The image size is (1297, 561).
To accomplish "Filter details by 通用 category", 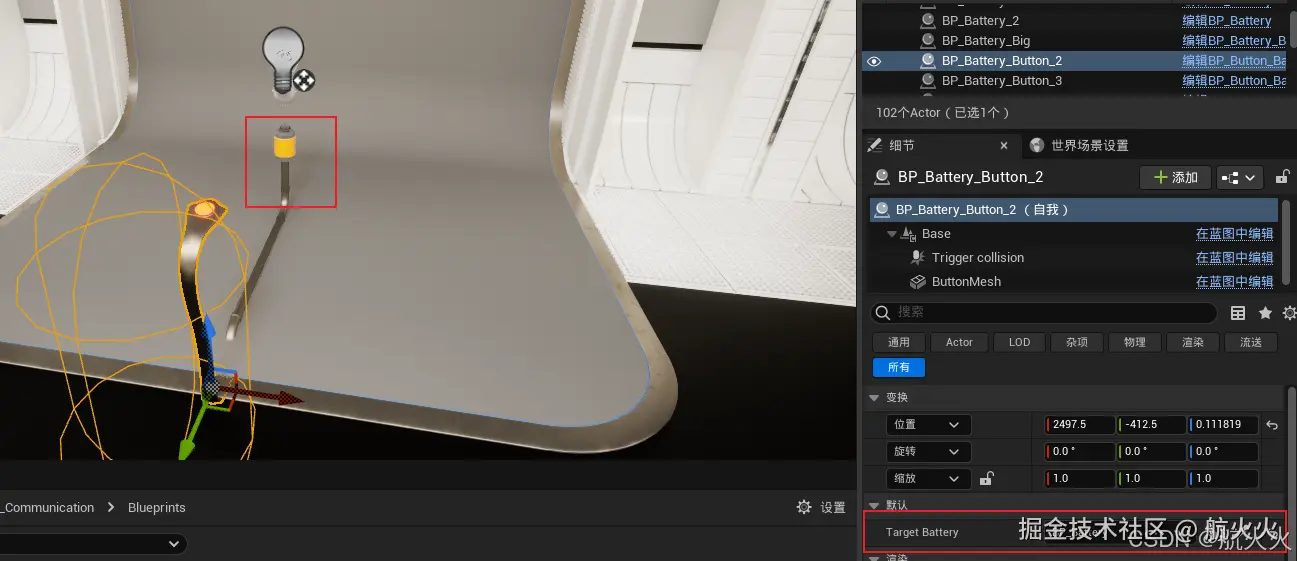I will coord(899,342).
